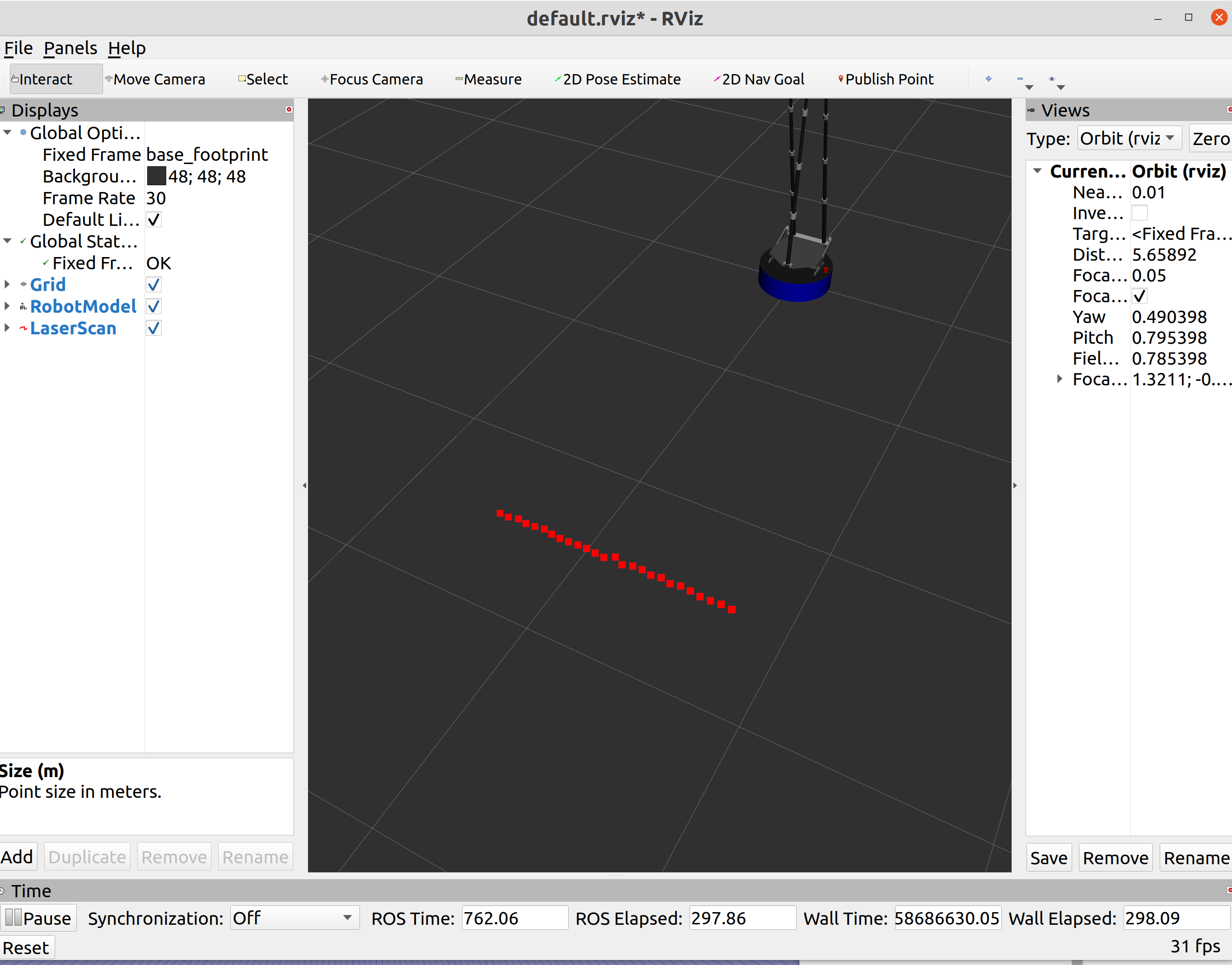Pause the time with Pause button
This screenshot has width=1232, height=965.
[38, 918]
